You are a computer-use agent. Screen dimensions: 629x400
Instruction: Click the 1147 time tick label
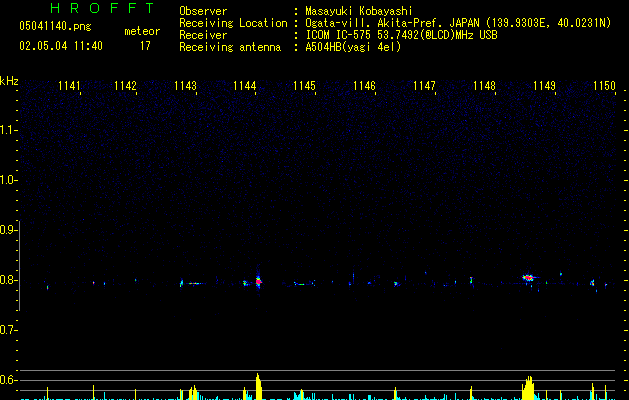tap(424, 86)
